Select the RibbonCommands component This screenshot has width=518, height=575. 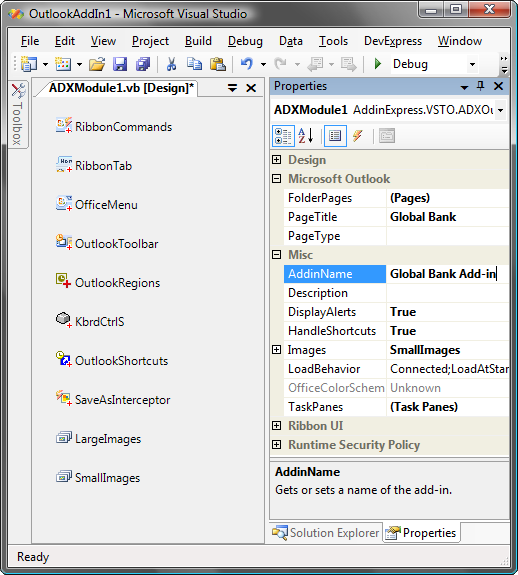pos(114,127)
